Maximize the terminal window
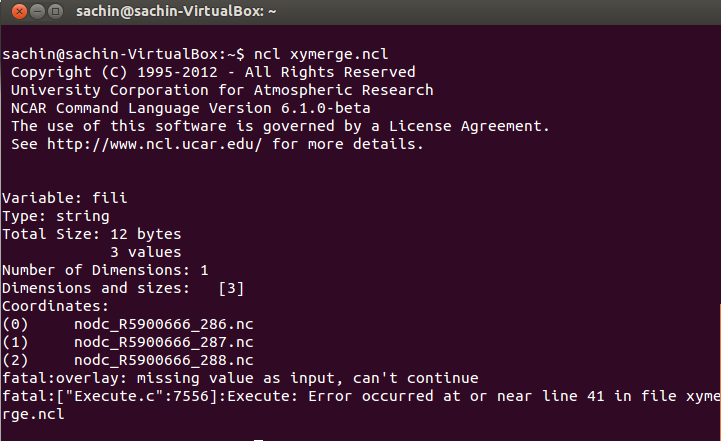The width and height of the screenshot is (721, 441). pos(53,12)
